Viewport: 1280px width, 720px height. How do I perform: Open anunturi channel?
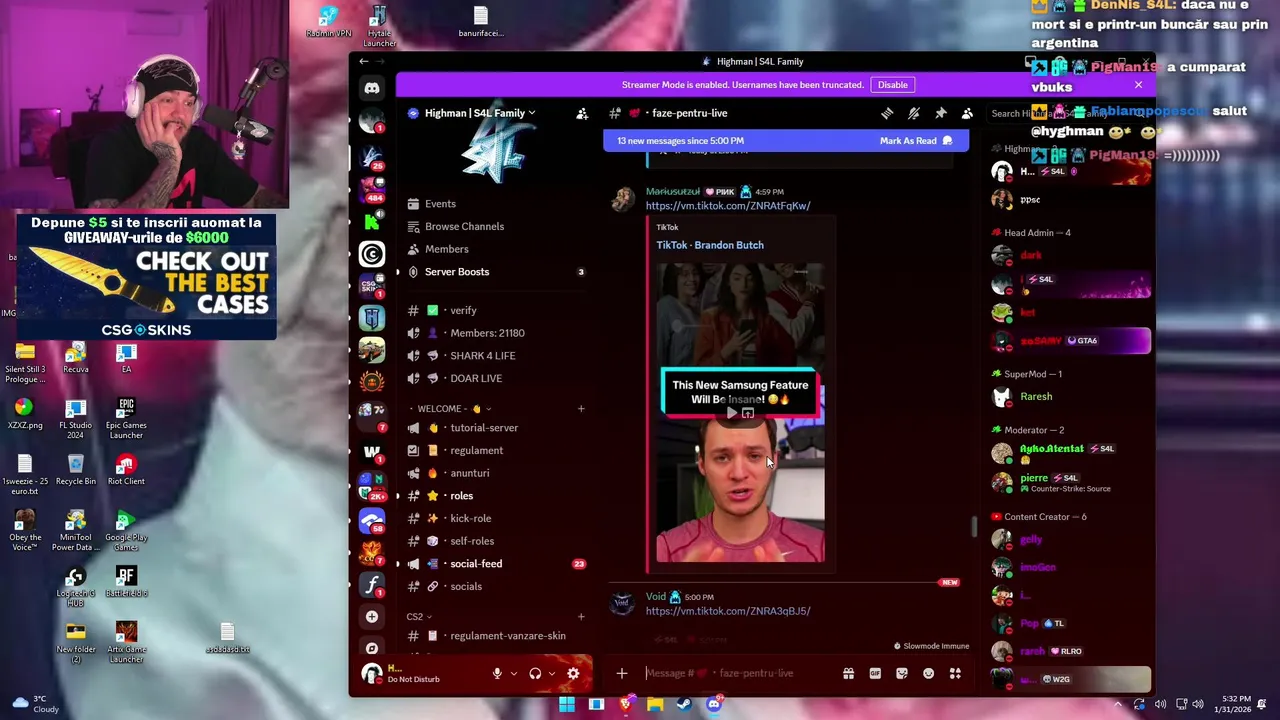coord(469,473)
